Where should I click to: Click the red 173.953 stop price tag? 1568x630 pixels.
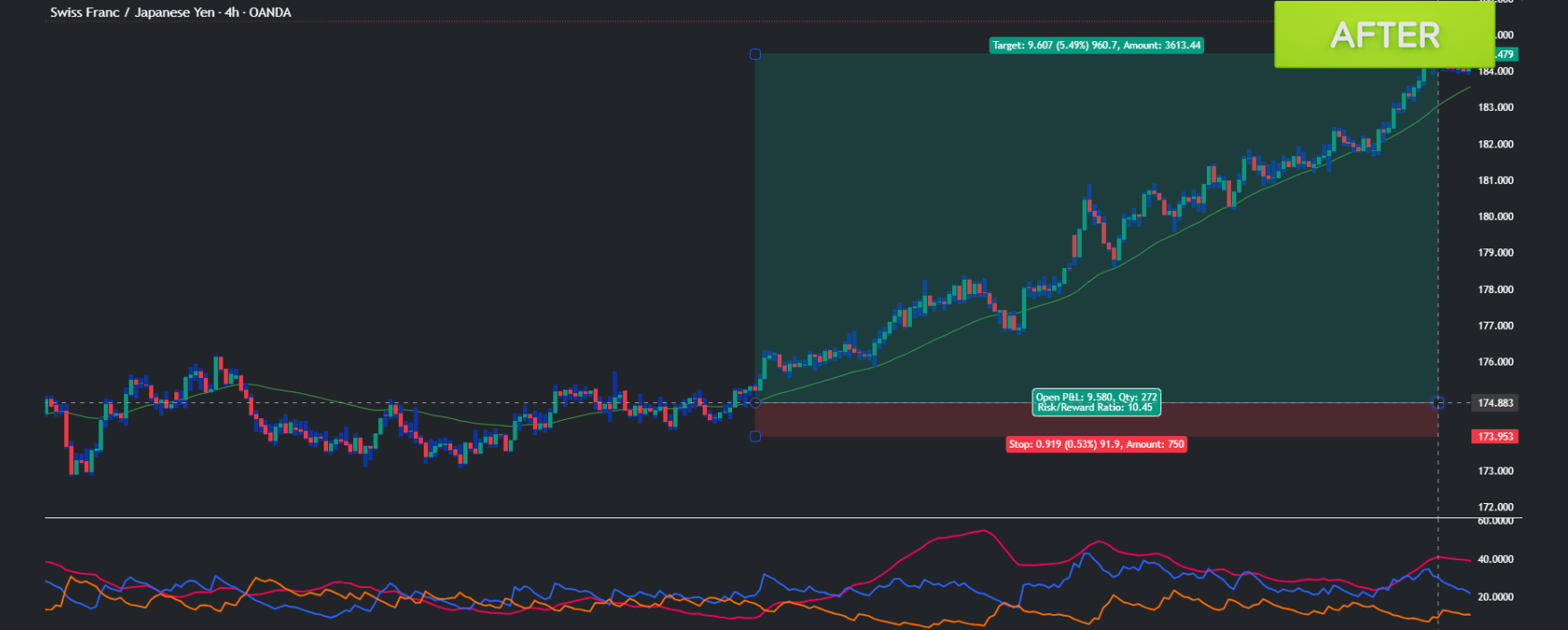(1495, 437)
